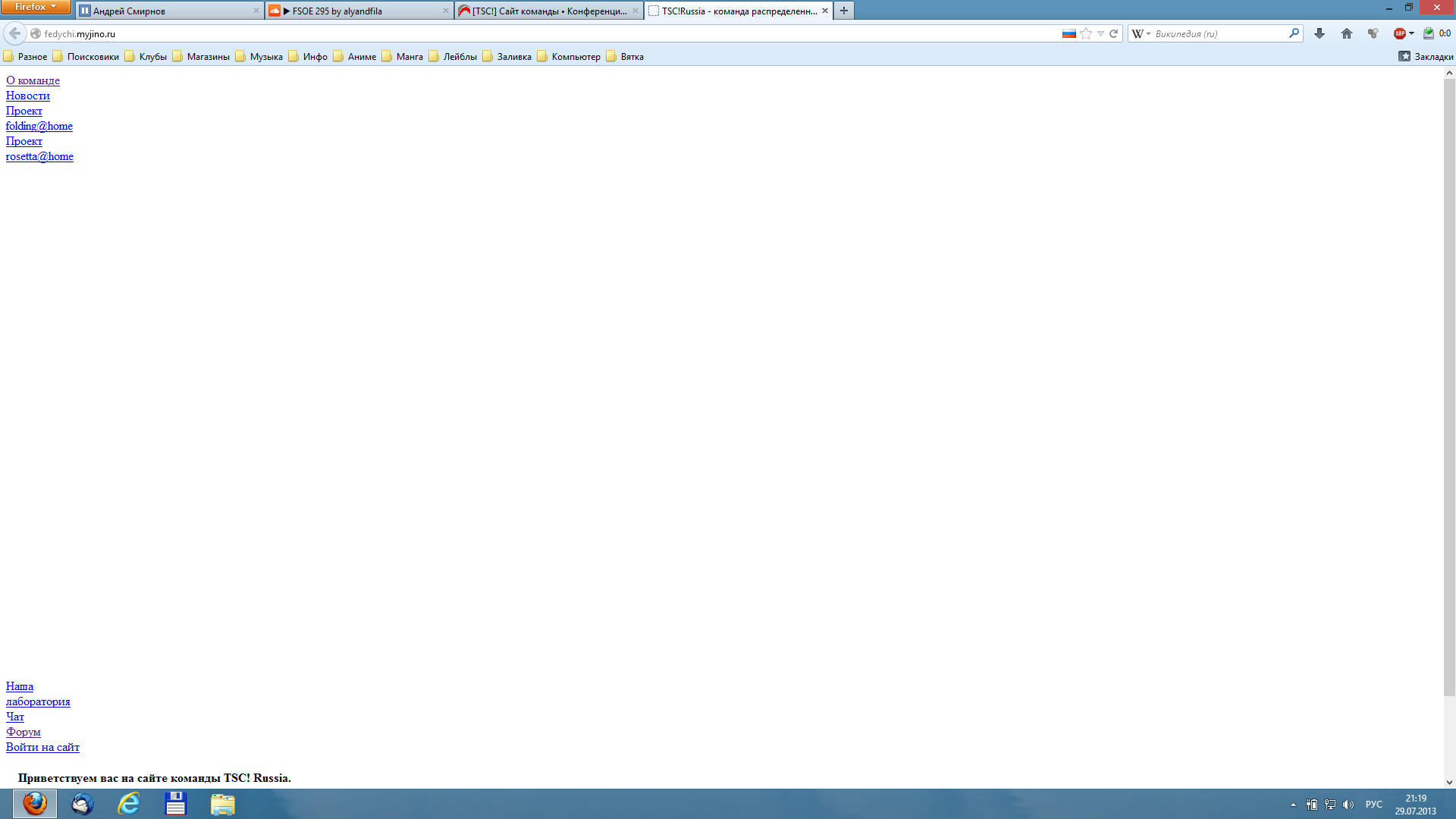This screenshot has width=1456, height=819.
Task: Open the Firefox menu button dropdown
Action: (36, 7)
